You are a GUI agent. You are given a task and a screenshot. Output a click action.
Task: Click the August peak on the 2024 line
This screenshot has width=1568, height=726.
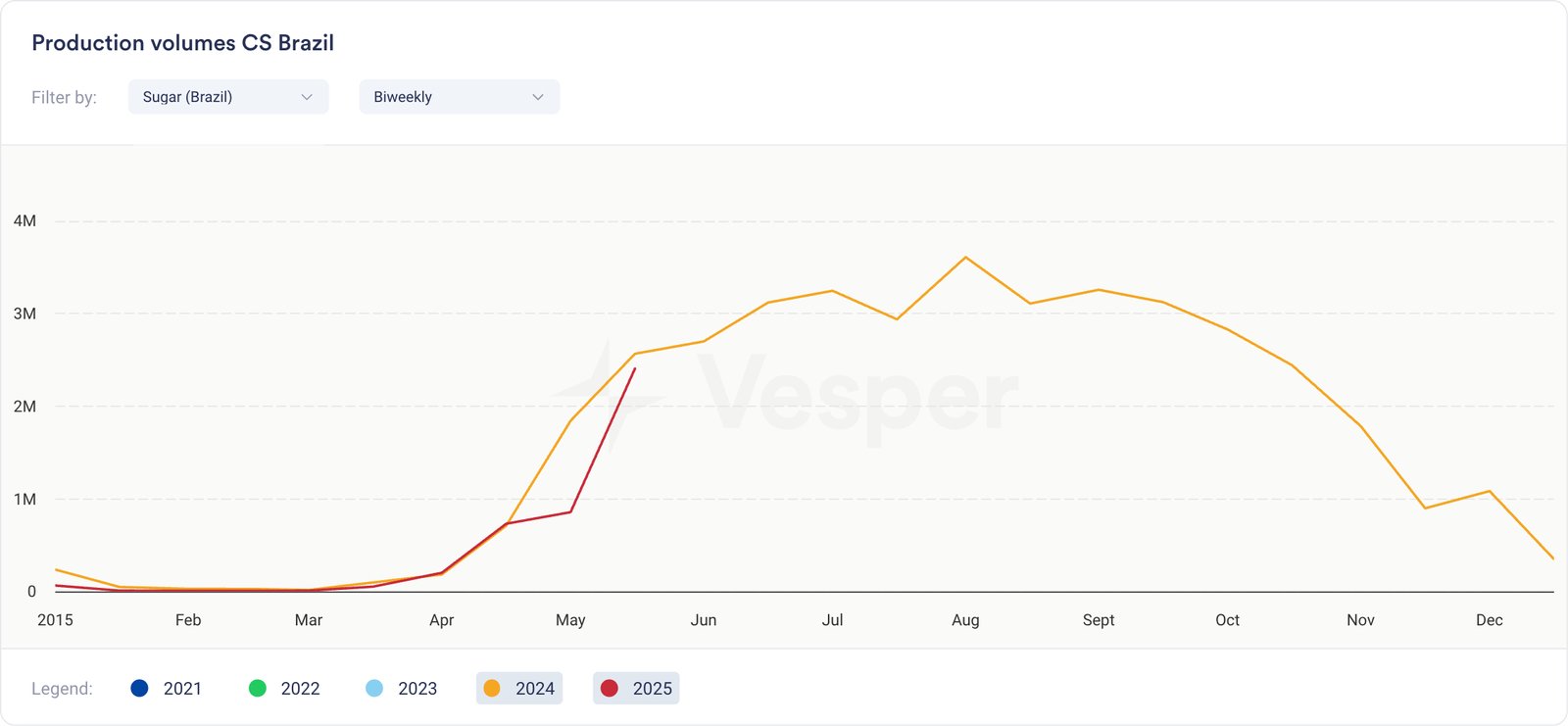tap(966, 258)
